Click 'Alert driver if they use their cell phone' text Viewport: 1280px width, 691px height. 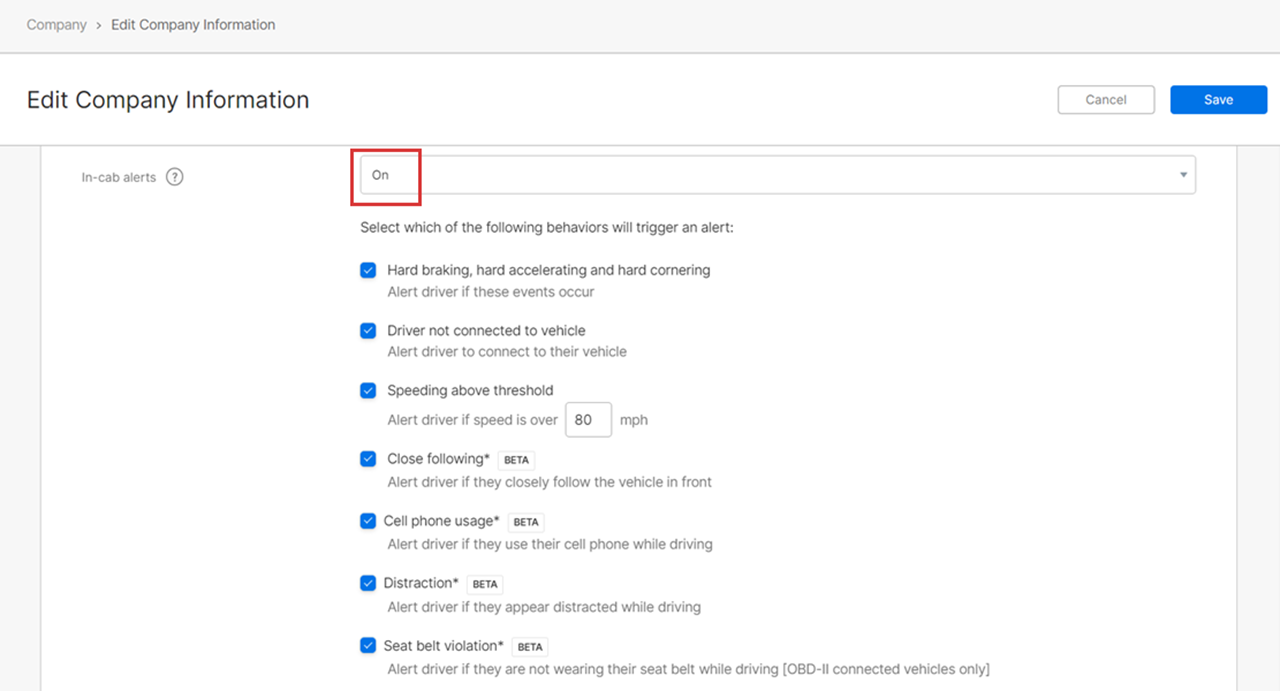(550, 545)
